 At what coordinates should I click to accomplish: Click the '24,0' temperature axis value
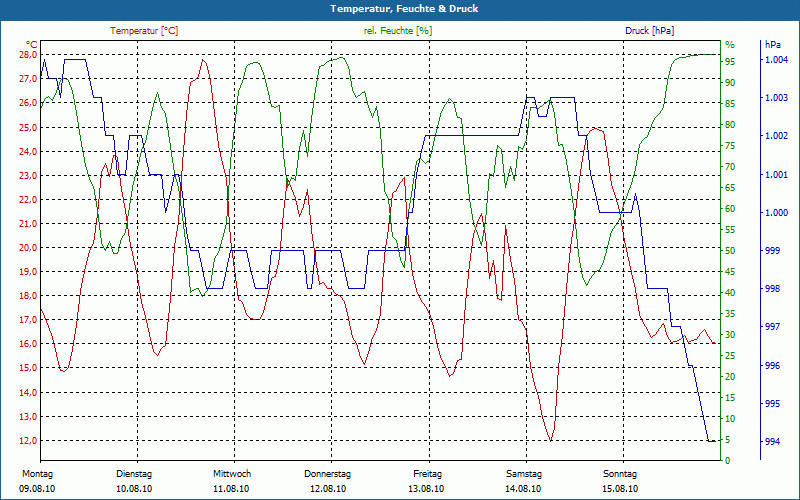(28, 152)
